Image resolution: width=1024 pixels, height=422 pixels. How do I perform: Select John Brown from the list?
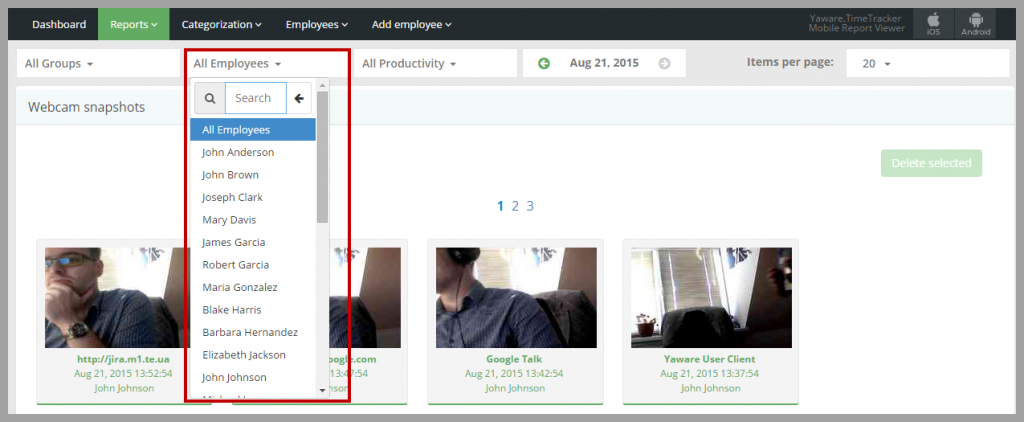click(253, 174)
